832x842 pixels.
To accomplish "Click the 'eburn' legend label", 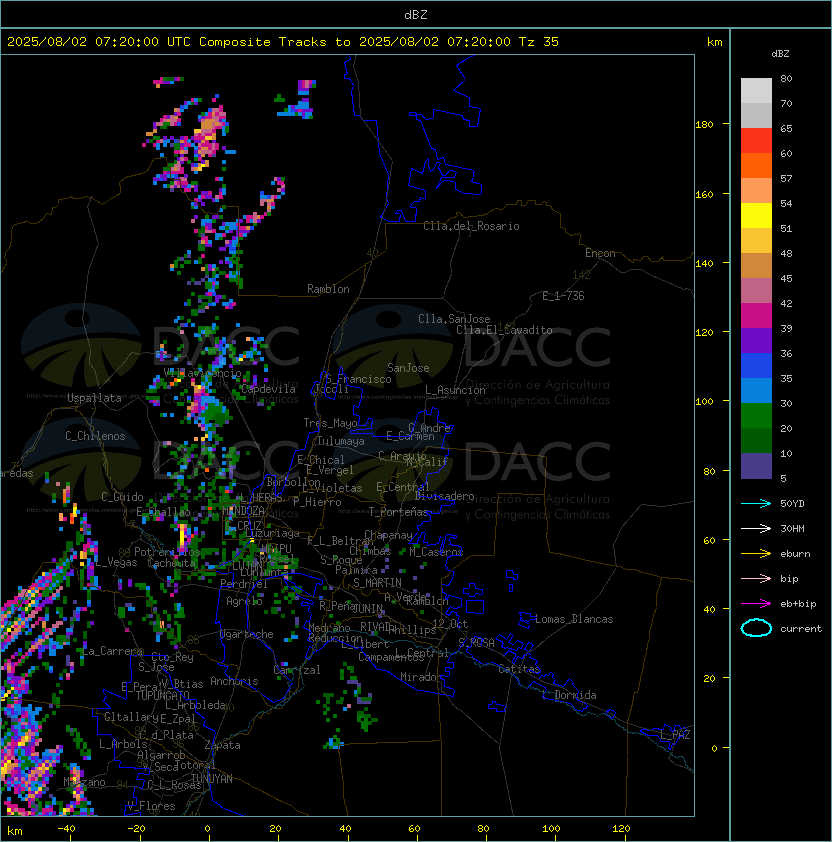I will pos(795,554).
